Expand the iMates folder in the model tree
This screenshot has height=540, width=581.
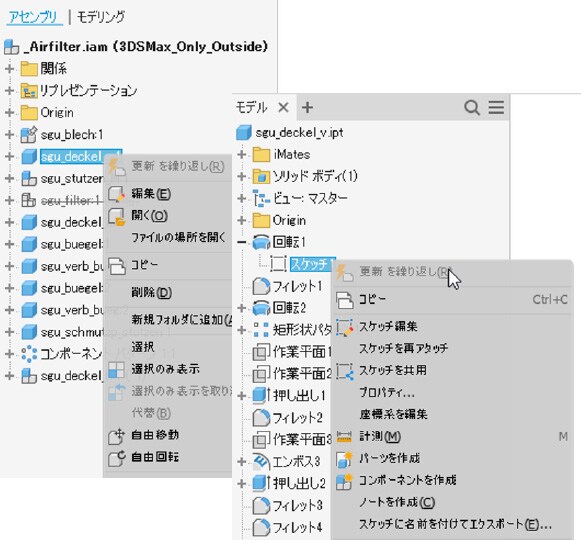(x=242, y=154)
